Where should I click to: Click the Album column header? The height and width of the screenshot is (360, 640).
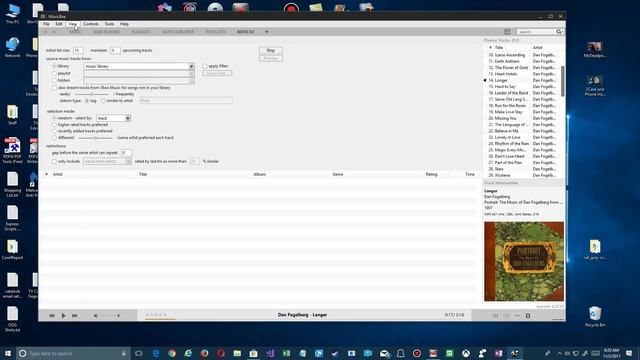260,174
